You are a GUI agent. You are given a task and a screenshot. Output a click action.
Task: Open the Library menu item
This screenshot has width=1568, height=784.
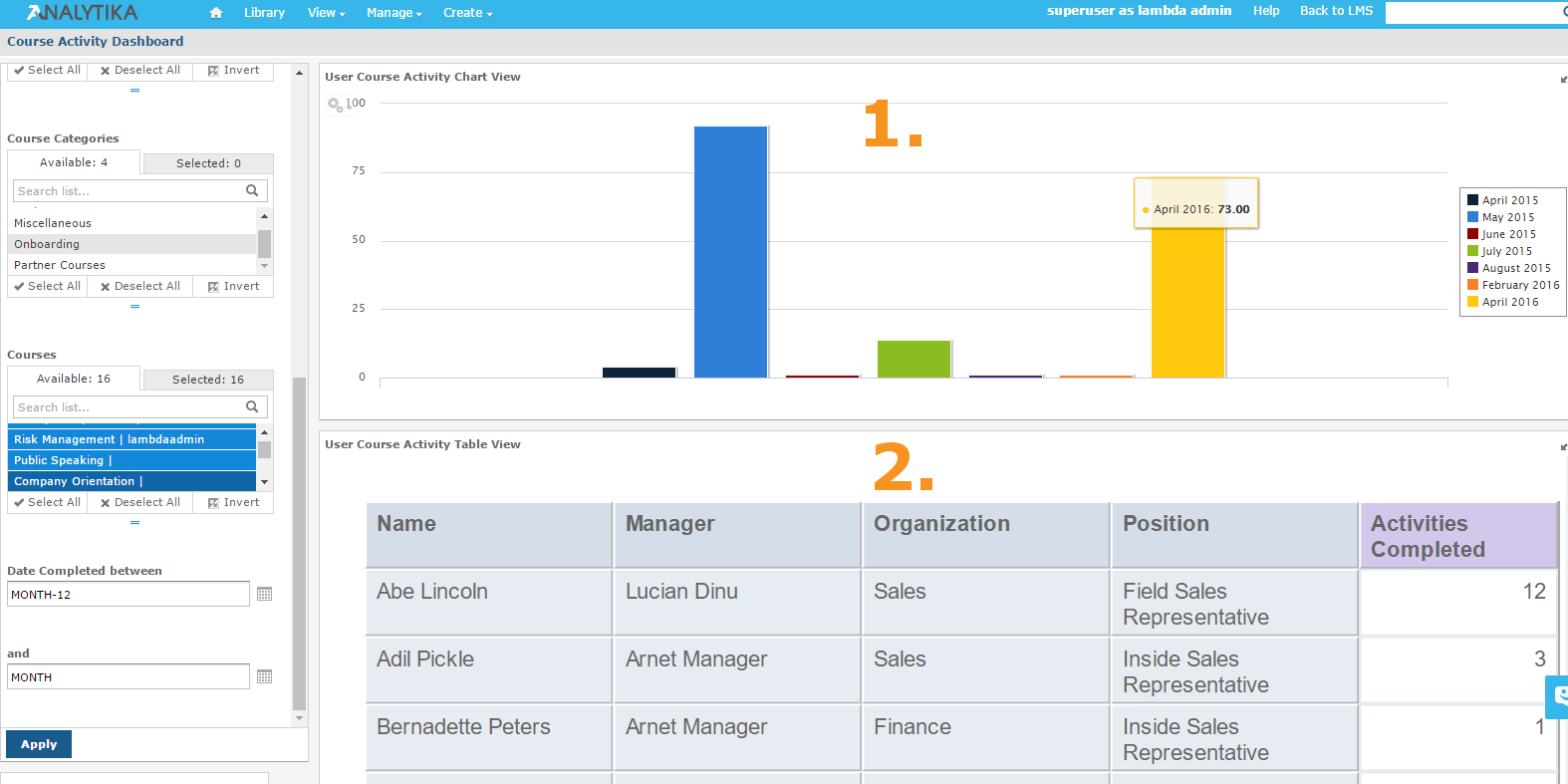pyautogui.click(x=264, y=13)
